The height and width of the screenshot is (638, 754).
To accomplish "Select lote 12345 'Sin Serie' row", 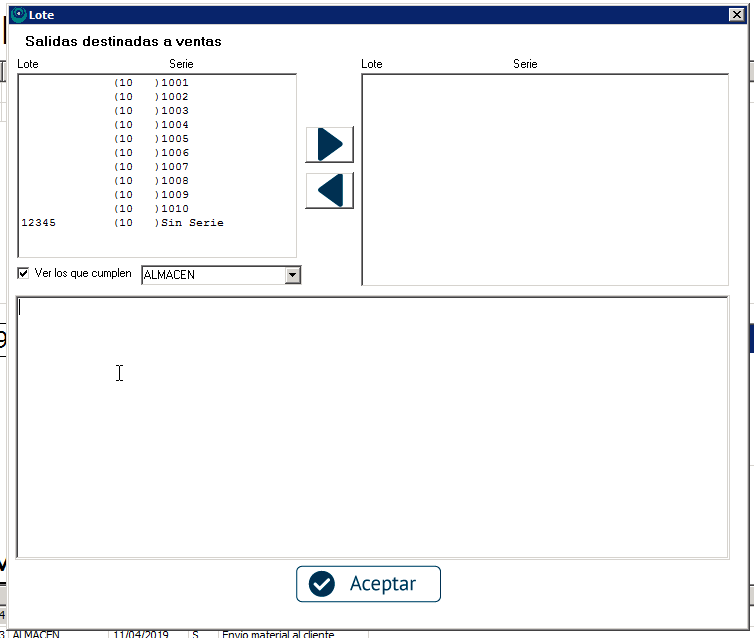I will (122, 223).
